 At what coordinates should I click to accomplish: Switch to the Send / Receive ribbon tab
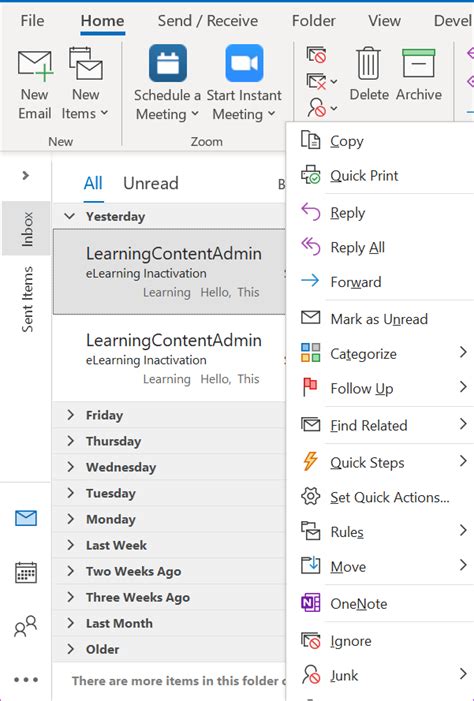click(207, 21)
